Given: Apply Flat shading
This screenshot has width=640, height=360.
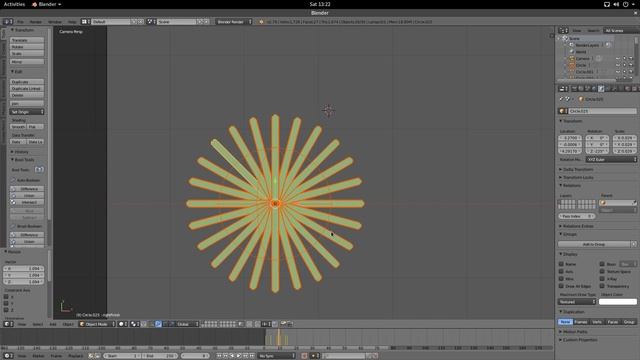Looking at the screenshot, I should (36, 127).
